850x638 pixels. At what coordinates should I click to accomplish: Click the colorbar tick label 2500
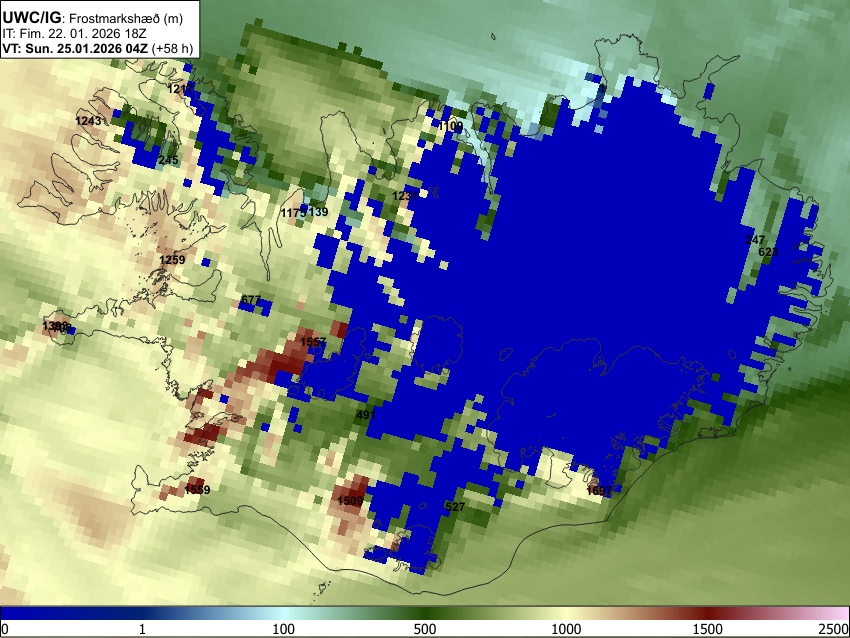coord(834,629)
